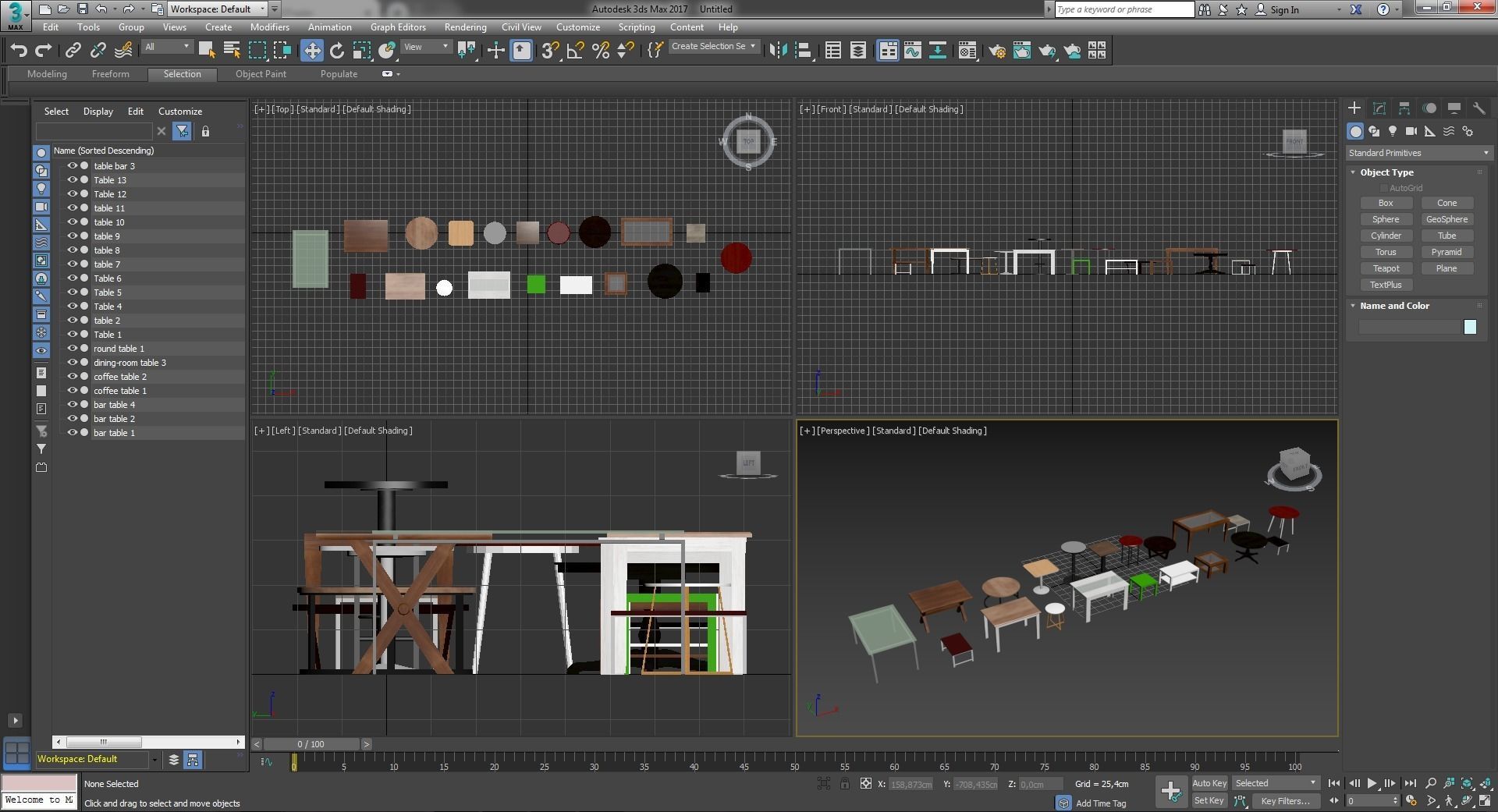Toggle the Angle Snap icon
Screen dimensions: 1498x812
click(x=576, y=51)
